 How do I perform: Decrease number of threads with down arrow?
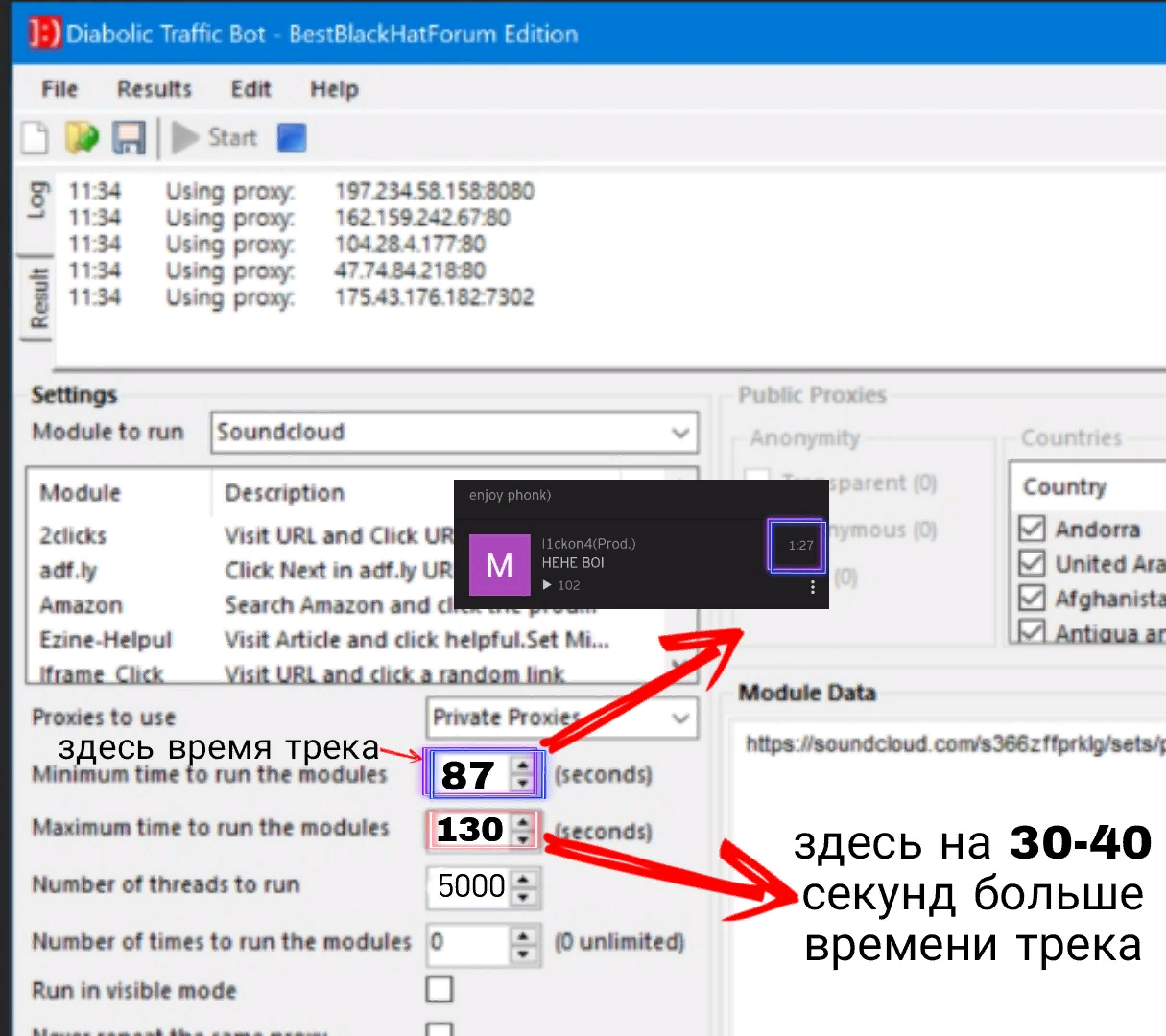[x=523, y=898]
